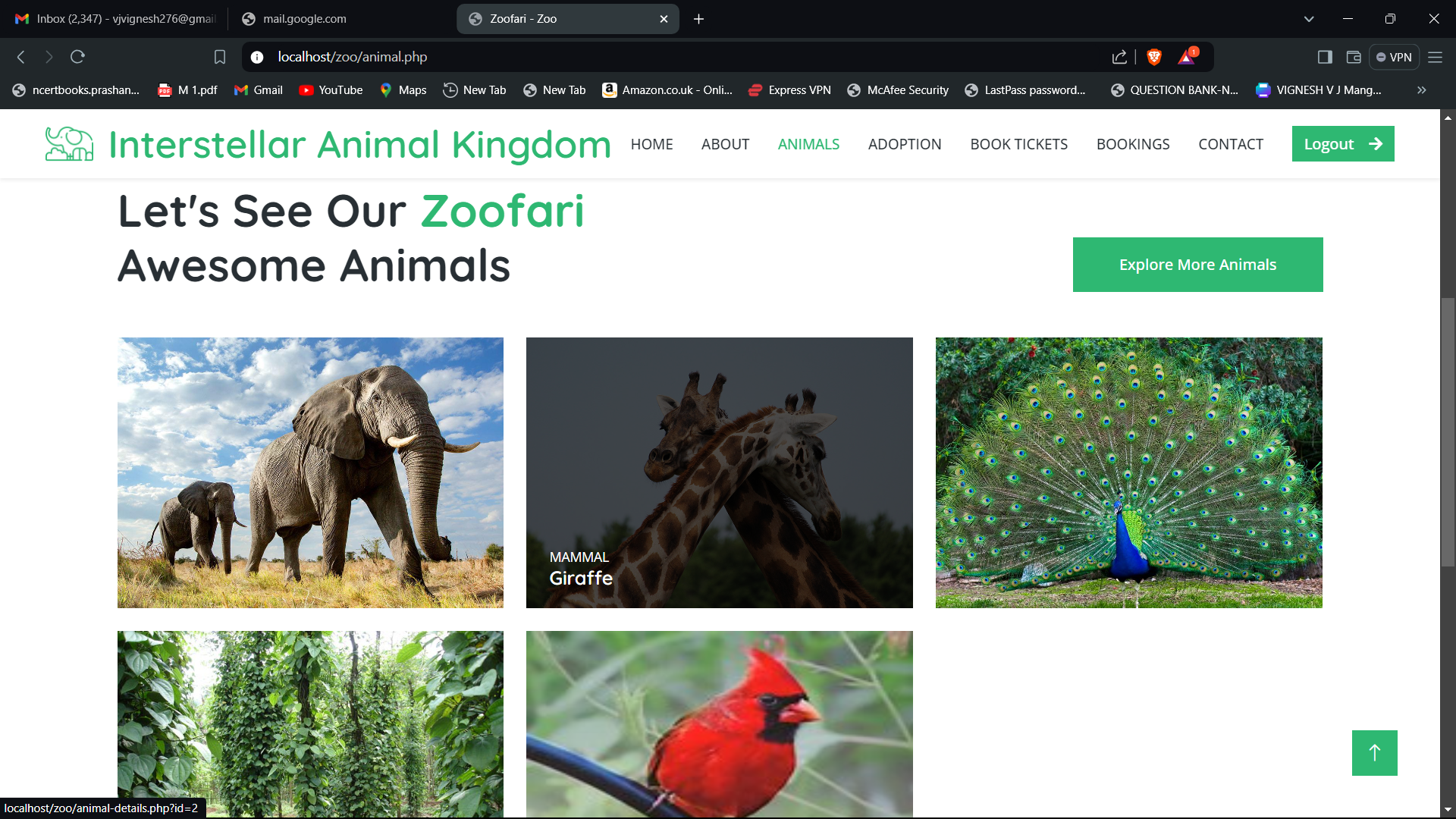The image size is (1456, 819).
Task: Click the elephant logo icon of the site
Action: 69,144
